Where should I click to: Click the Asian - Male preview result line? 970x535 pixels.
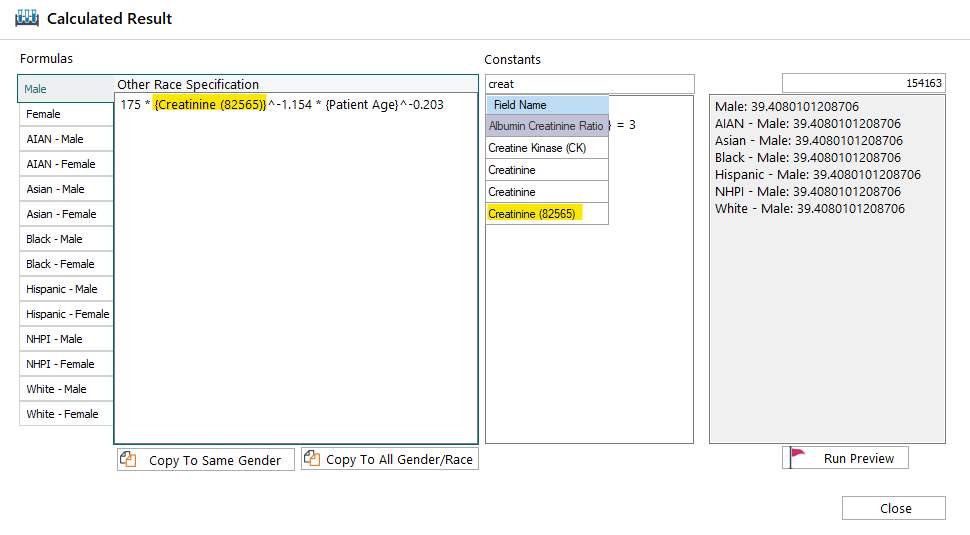[809, 140]
